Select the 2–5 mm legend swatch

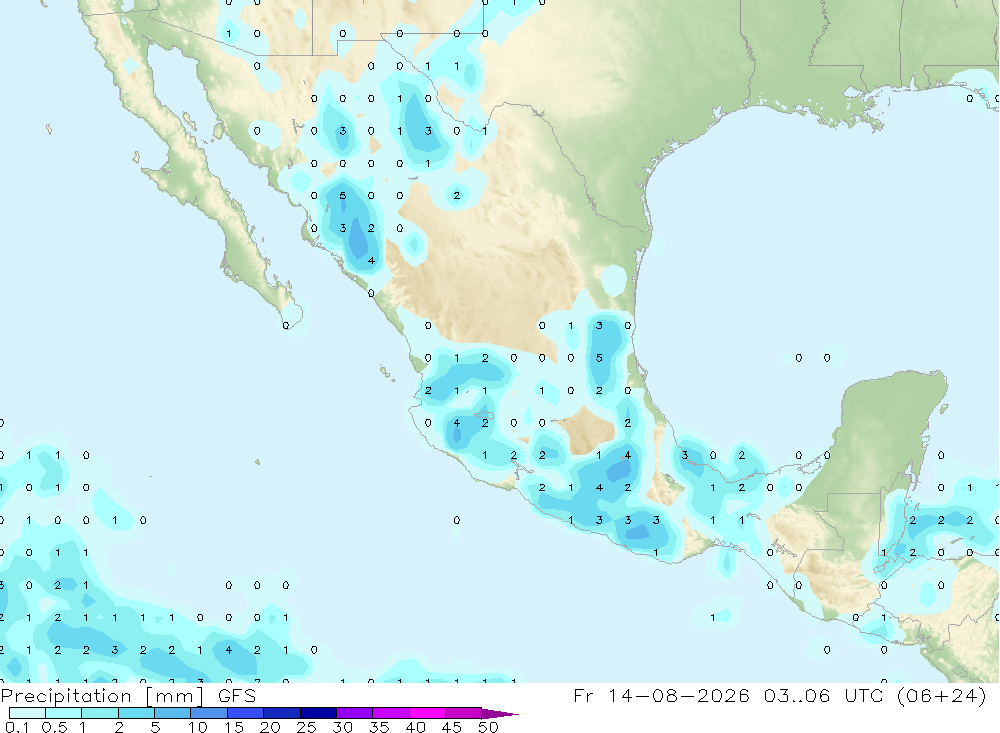(x=136, y=713)
